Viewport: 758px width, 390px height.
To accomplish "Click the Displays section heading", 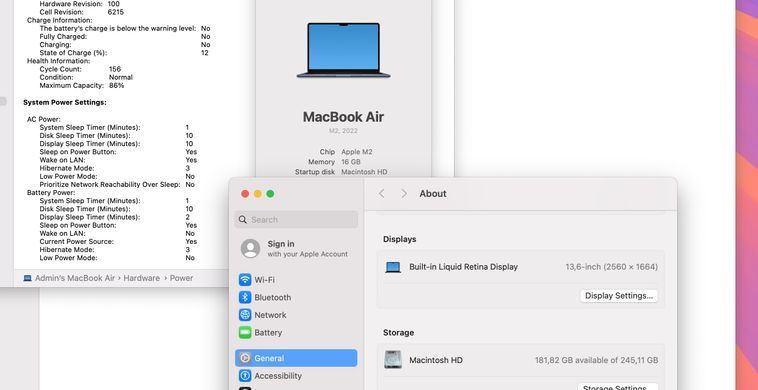I will [399, 239].
